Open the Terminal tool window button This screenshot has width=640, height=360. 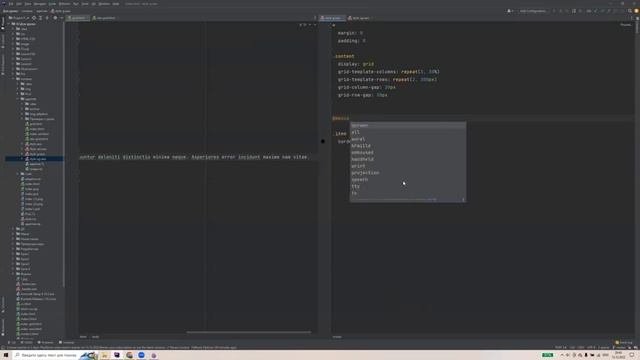[x=67, y=342]
